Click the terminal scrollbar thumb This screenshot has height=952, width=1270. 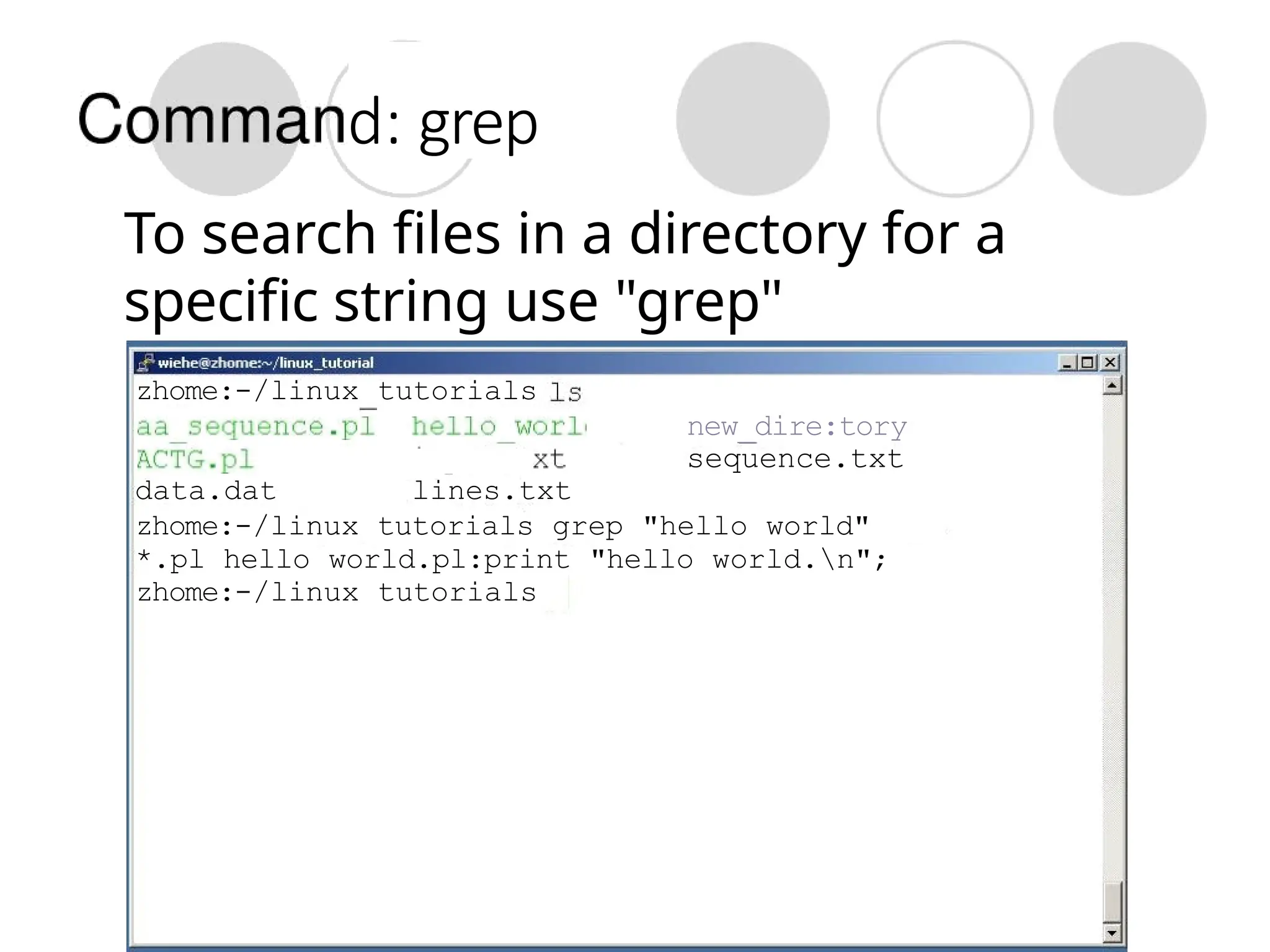1112,903
